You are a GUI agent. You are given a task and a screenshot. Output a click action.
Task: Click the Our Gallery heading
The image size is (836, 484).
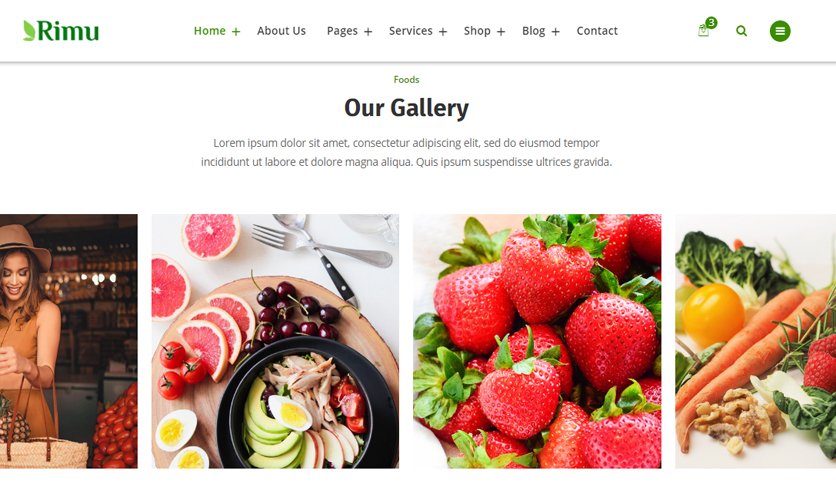406,108
